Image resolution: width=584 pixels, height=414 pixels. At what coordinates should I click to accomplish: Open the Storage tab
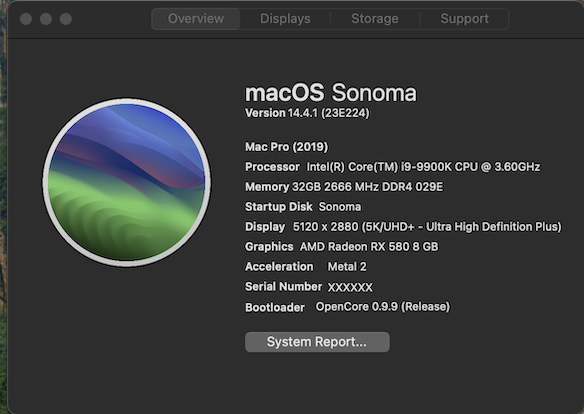[375, 19]
